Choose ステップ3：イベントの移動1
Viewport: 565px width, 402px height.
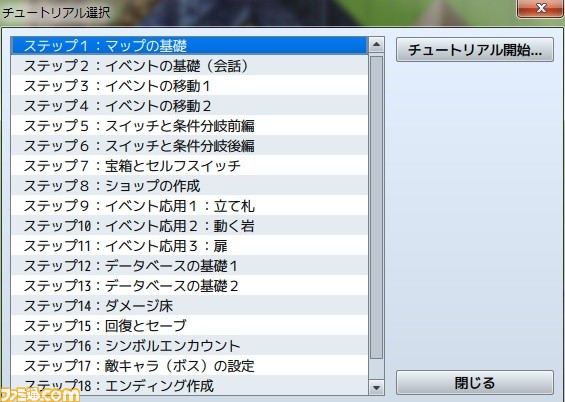(x=190, y=86)
